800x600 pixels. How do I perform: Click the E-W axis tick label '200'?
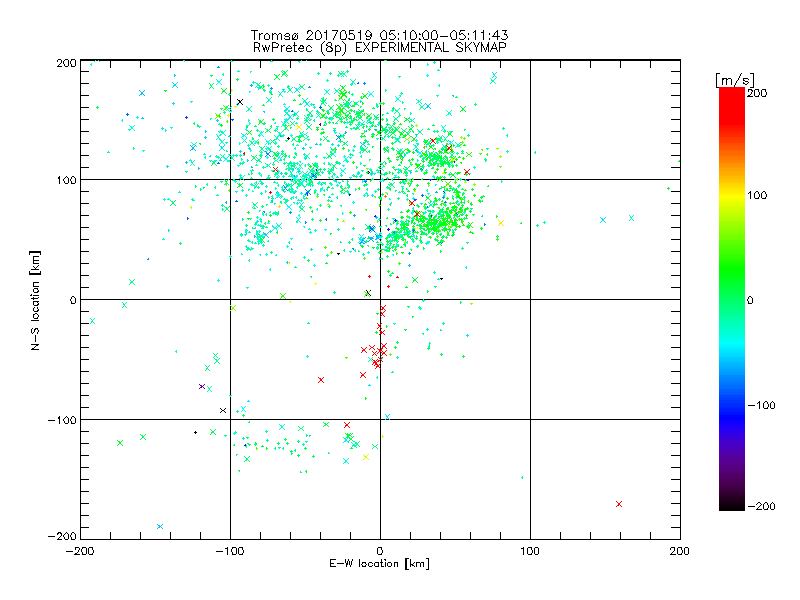click(680, 551)
